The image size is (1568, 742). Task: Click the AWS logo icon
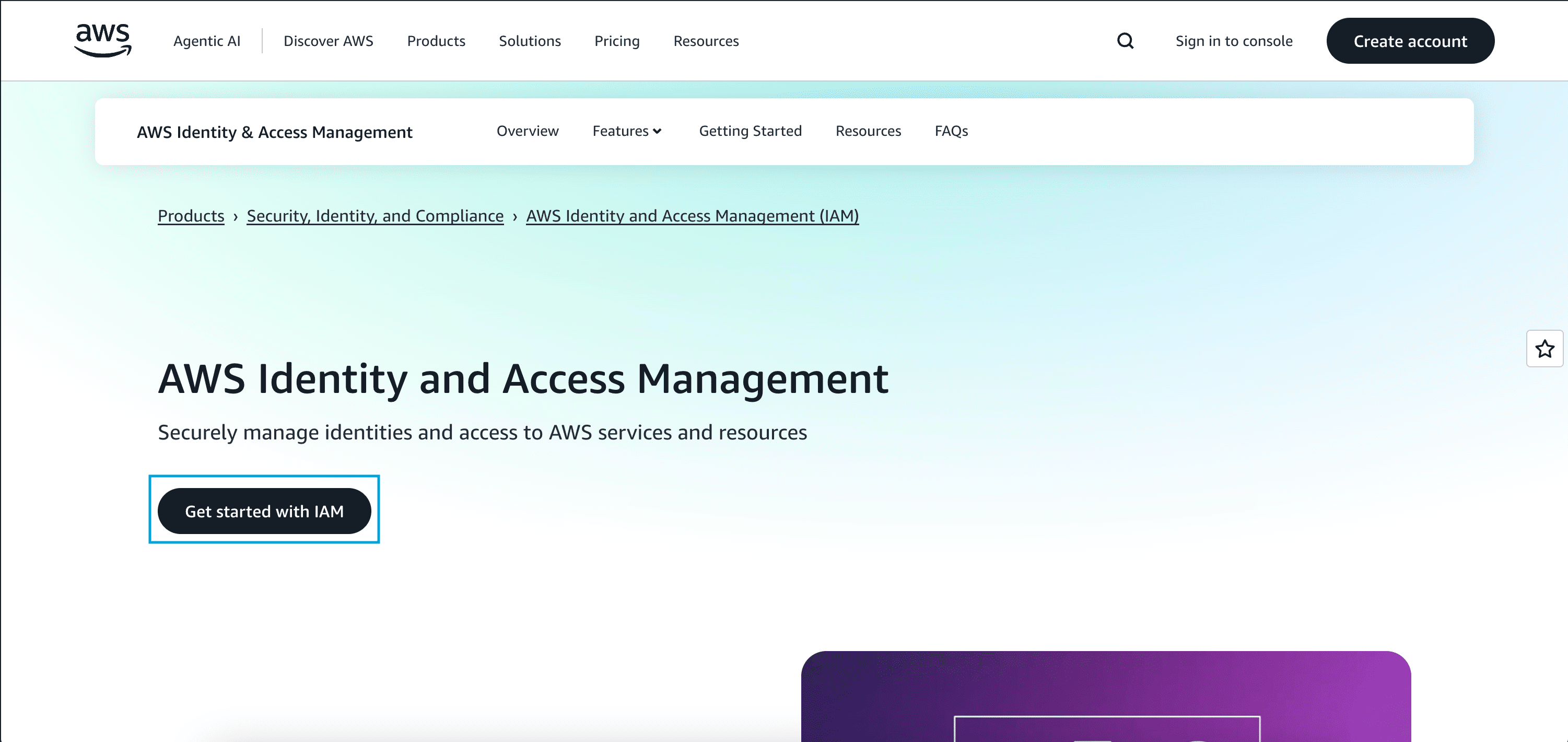[x=102, y=40]
